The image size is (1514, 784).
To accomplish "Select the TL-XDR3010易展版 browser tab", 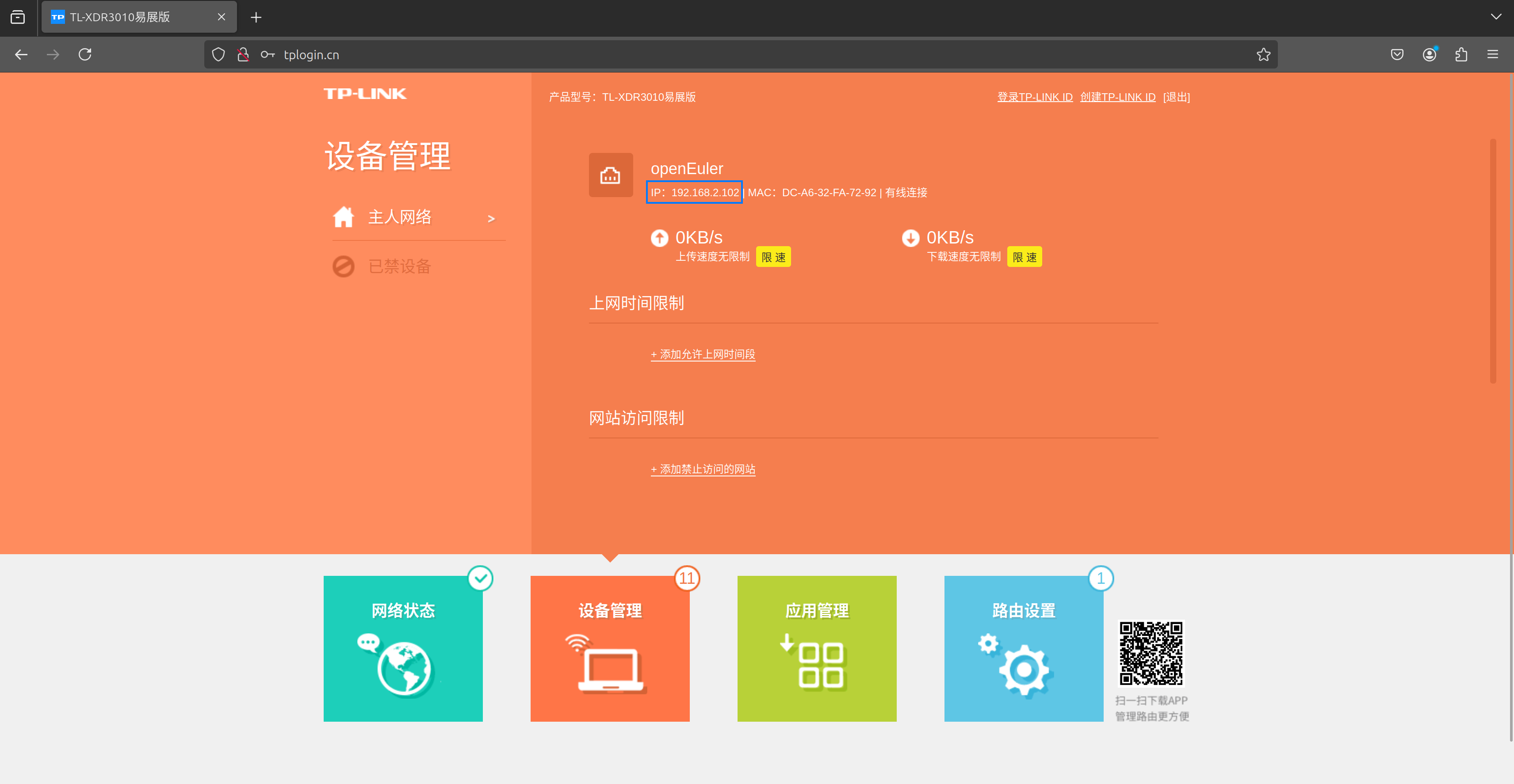I will coord(139,17).
